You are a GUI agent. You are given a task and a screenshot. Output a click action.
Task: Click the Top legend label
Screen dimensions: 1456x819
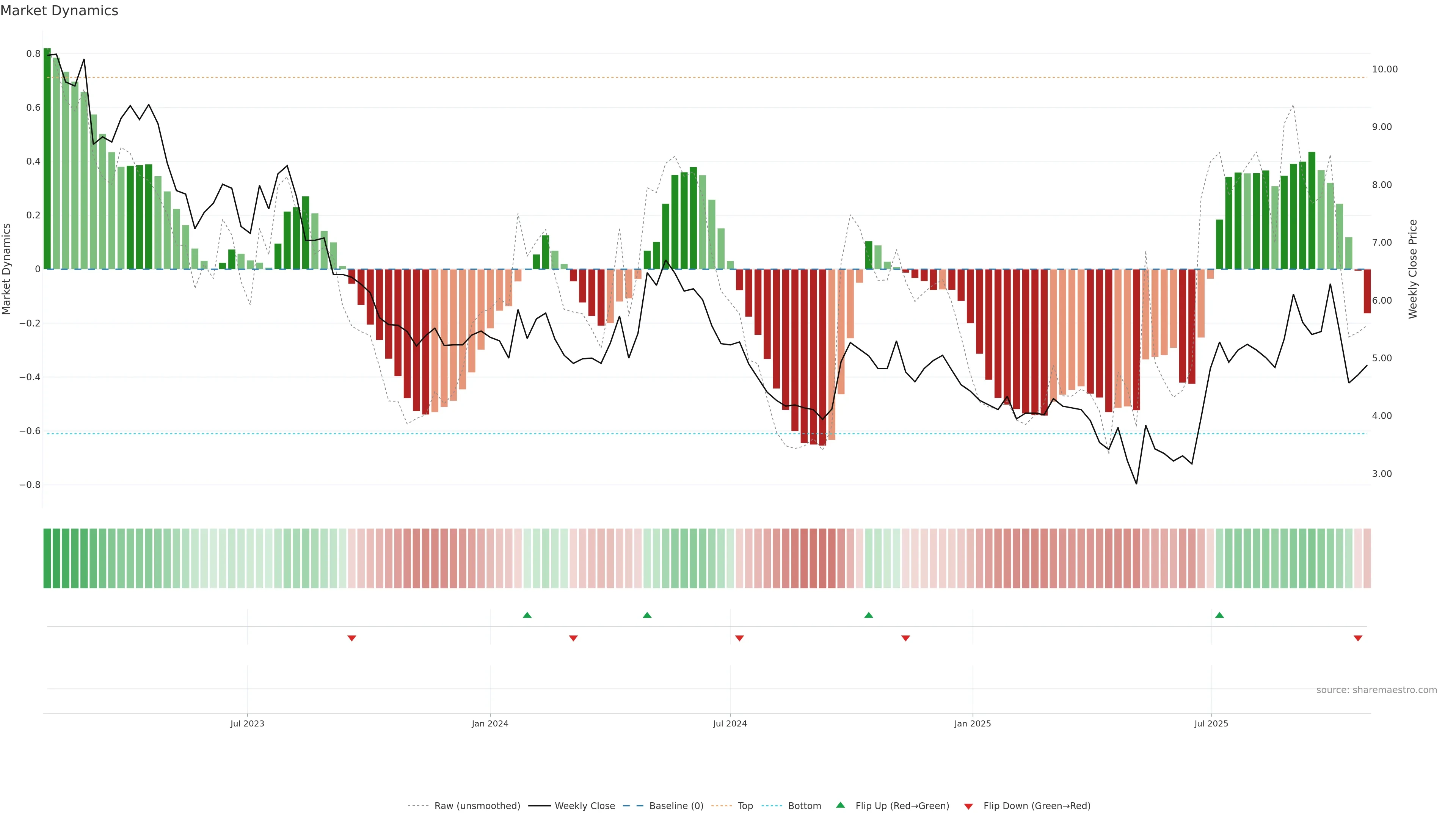pos(745,805)
